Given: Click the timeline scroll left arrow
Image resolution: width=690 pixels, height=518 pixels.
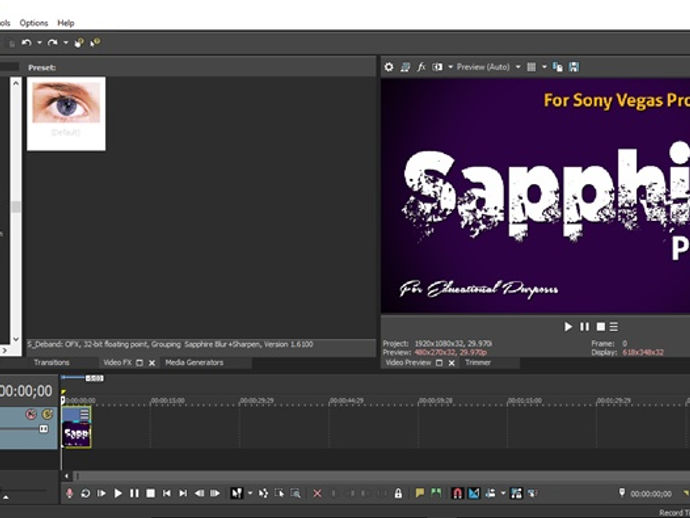Looking at the screenshot, I should tap(66, 476).
